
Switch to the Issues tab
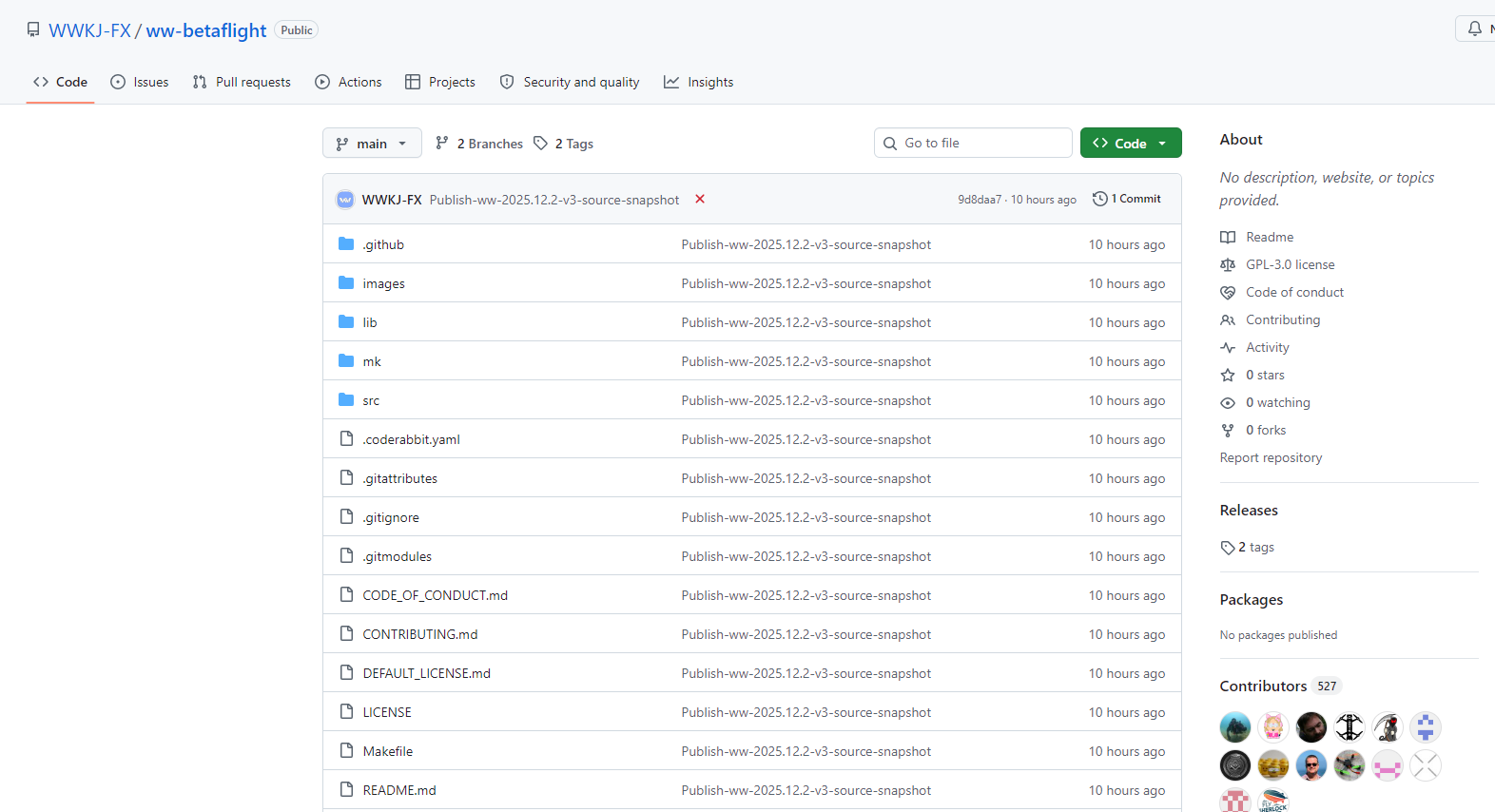pos(140,82)
